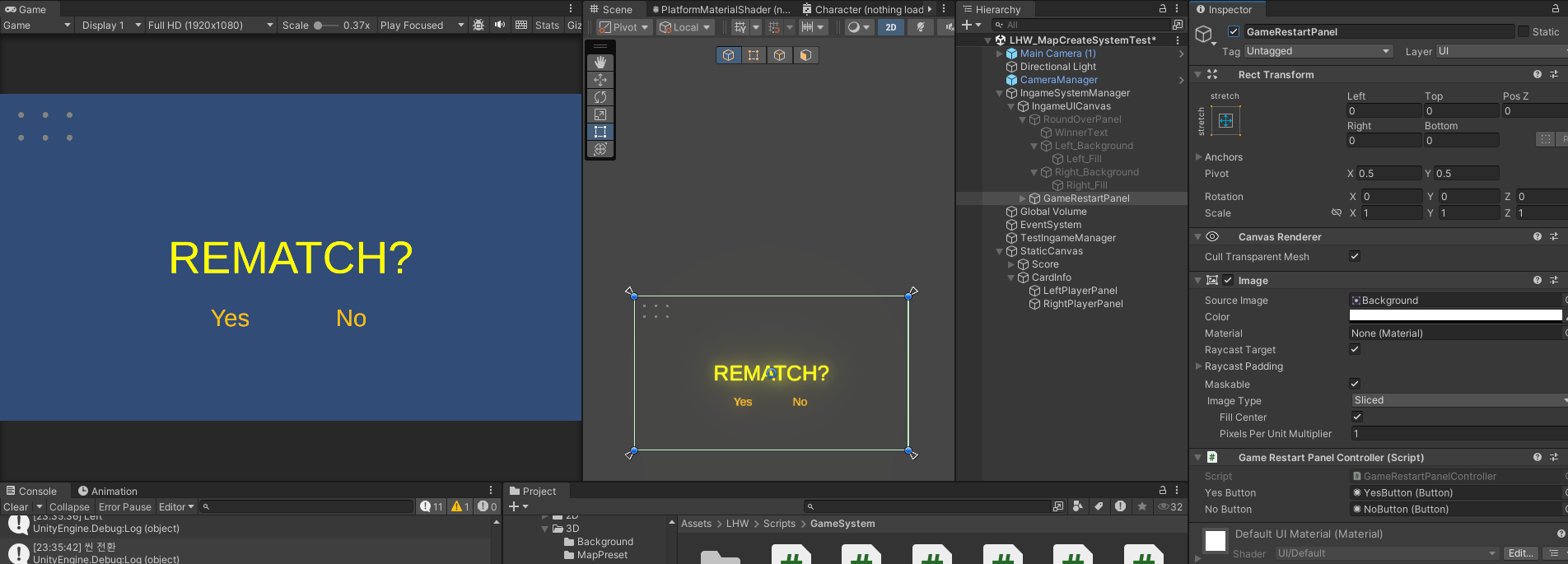This screenshot has width=1568, height=564.
Task: Switch to PlatformMaterialShader tab
Action: [721, 10]
